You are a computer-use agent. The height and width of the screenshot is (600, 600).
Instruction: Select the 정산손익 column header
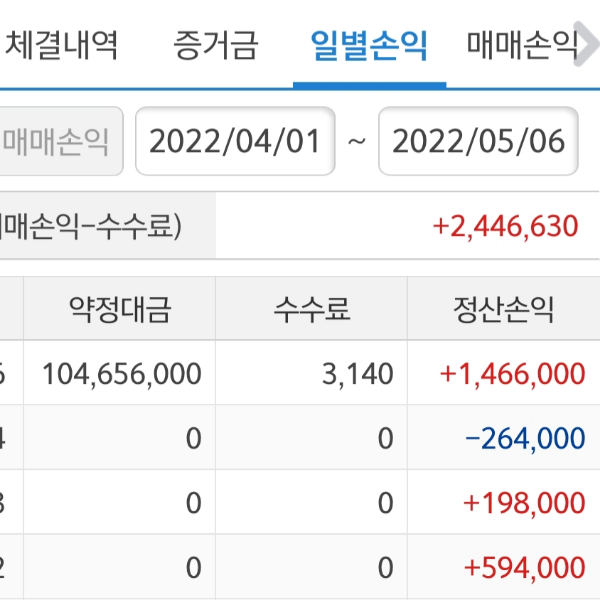(x=503, y=310)
